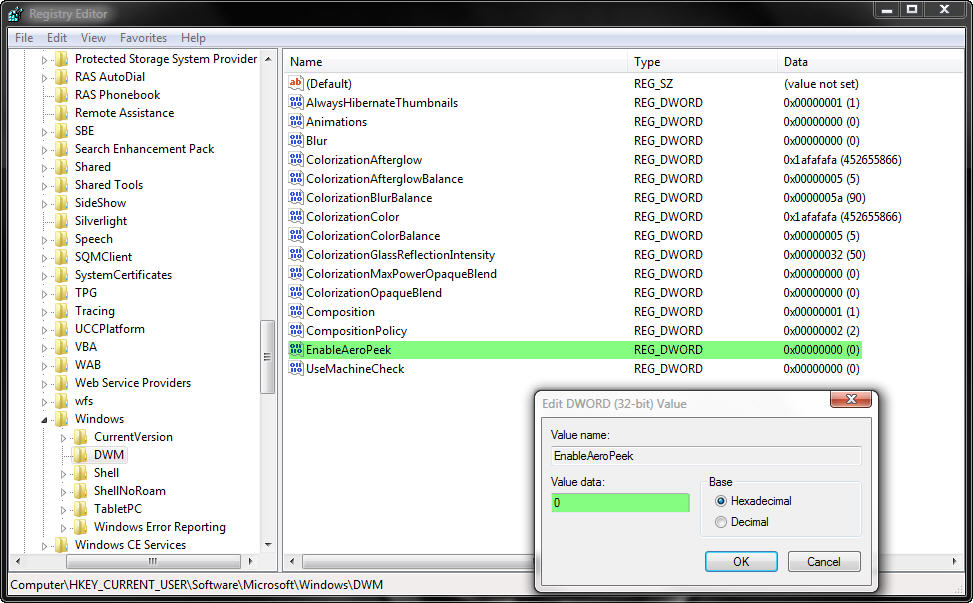
Task: Click the ColorizationOpaqueBlend DWORD icon
Action: [296, 292]
